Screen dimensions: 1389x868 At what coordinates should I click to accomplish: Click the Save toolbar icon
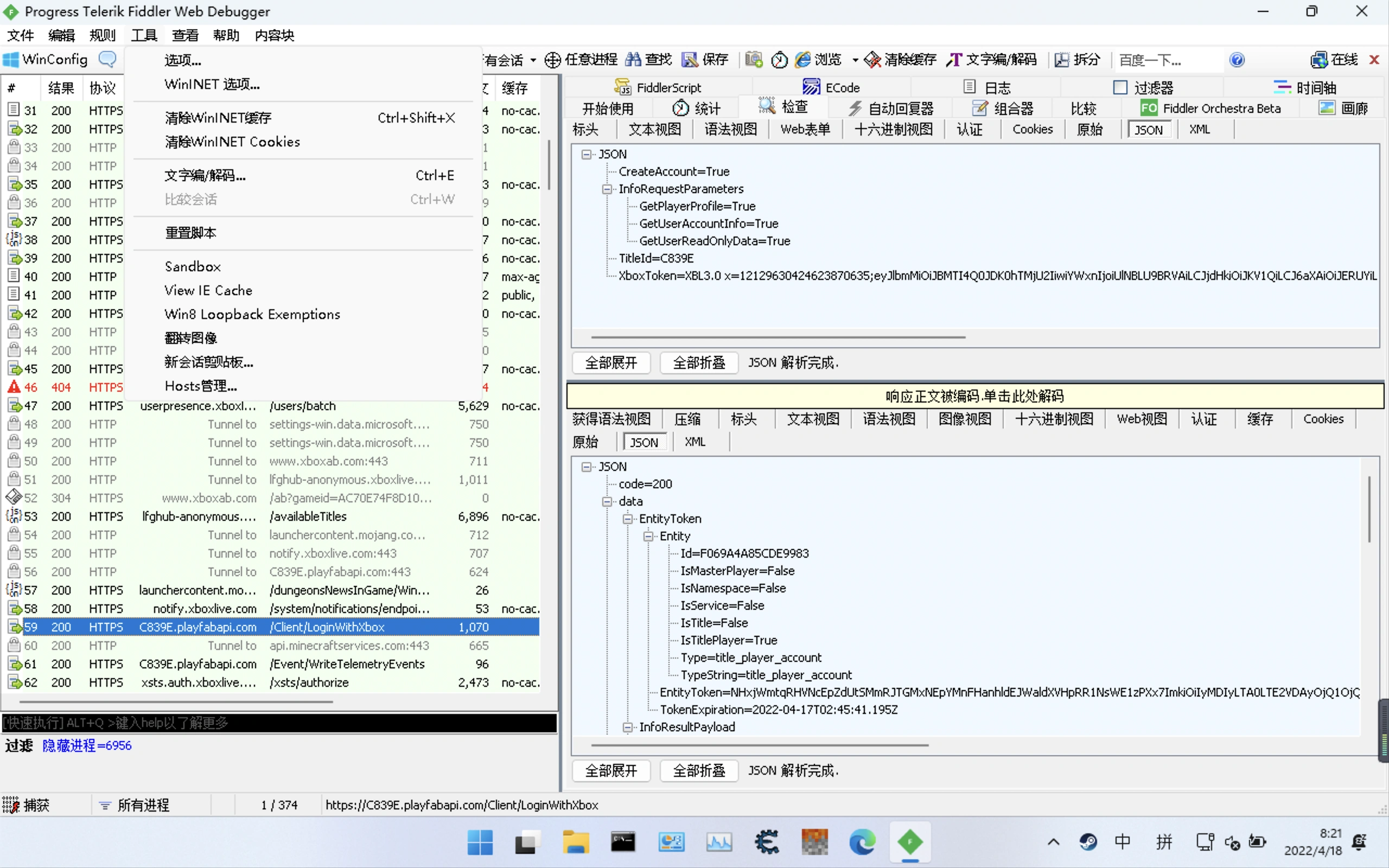tap(689, 59)
